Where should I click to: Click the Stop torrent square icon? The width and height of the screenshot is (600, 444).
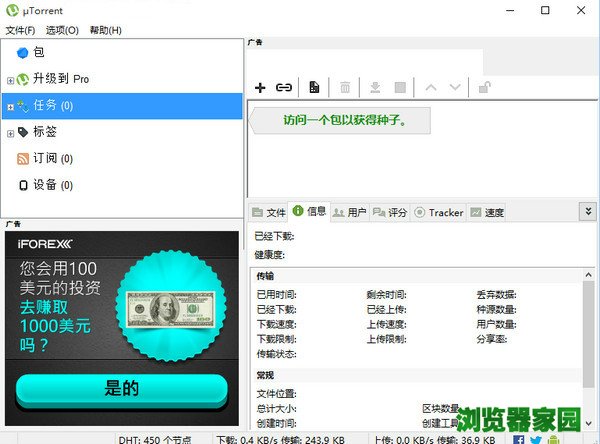click(x=400, y=88)
